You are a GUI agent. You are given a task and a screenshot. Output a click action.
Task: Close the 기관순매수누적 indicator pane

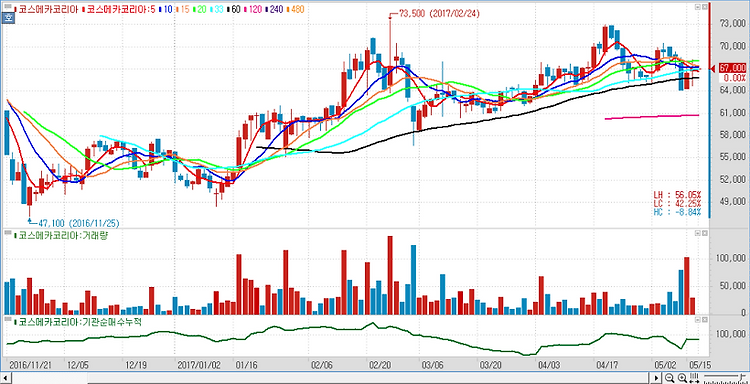pyautogui.click(x=705, y=319)
